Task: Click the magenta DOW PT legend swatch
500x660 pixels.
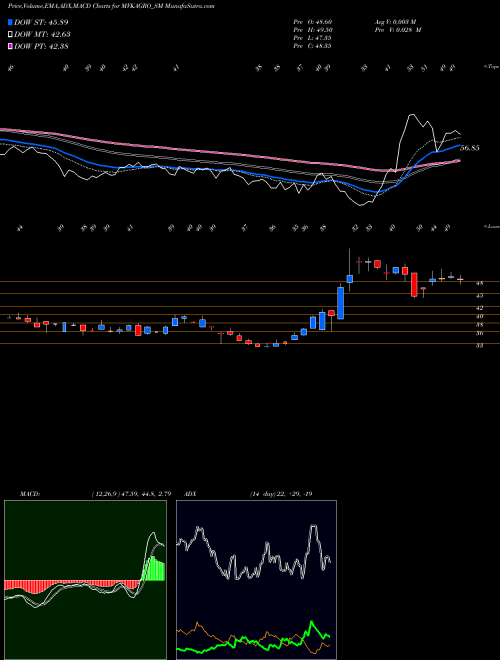Action: pyautogui.click(x=11, y=46)
